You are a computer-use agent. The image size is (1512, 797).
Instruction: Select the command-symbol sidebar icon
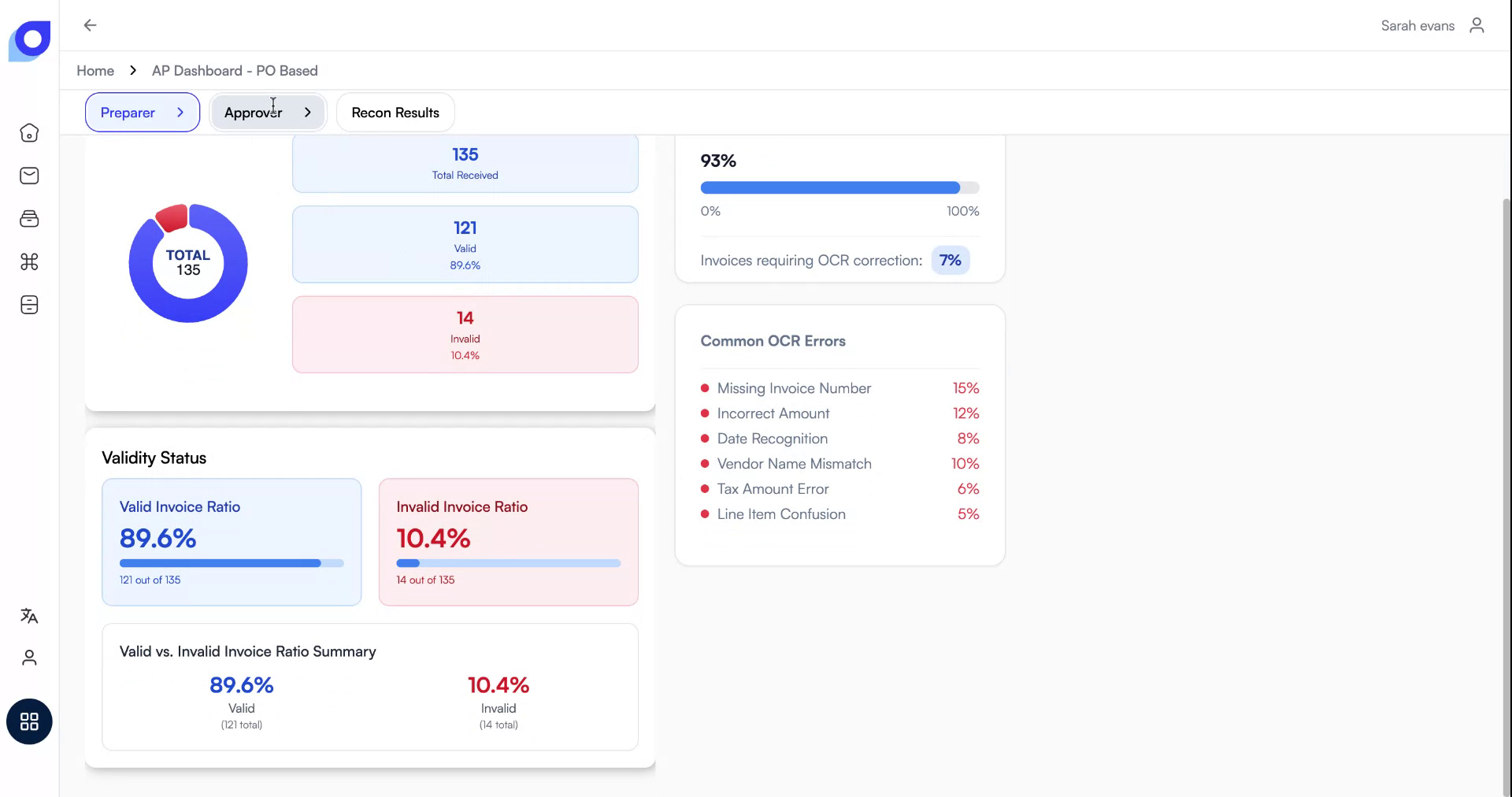29,261
